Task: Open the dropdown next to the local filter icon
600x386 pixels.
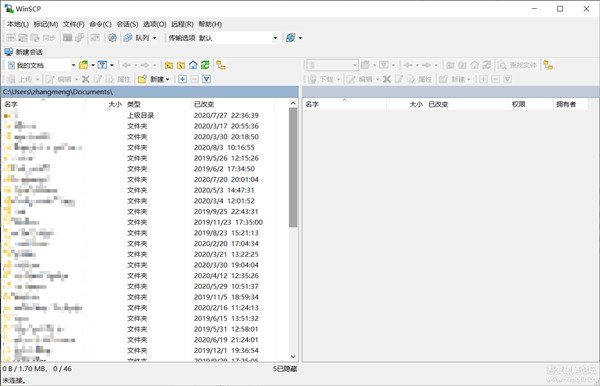Action: point(112,65)
